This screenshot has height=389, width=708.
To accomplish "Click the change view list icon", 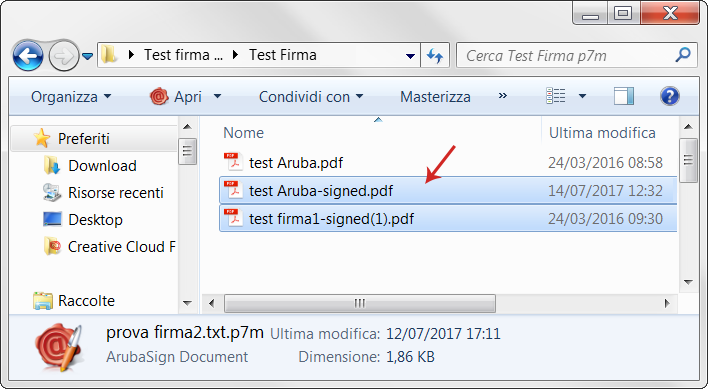I will [x=555, y=96].
